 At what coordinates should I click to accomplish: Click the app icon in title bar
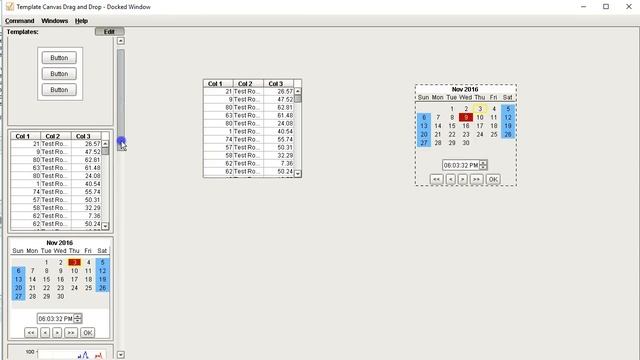[x=9, y=7]
